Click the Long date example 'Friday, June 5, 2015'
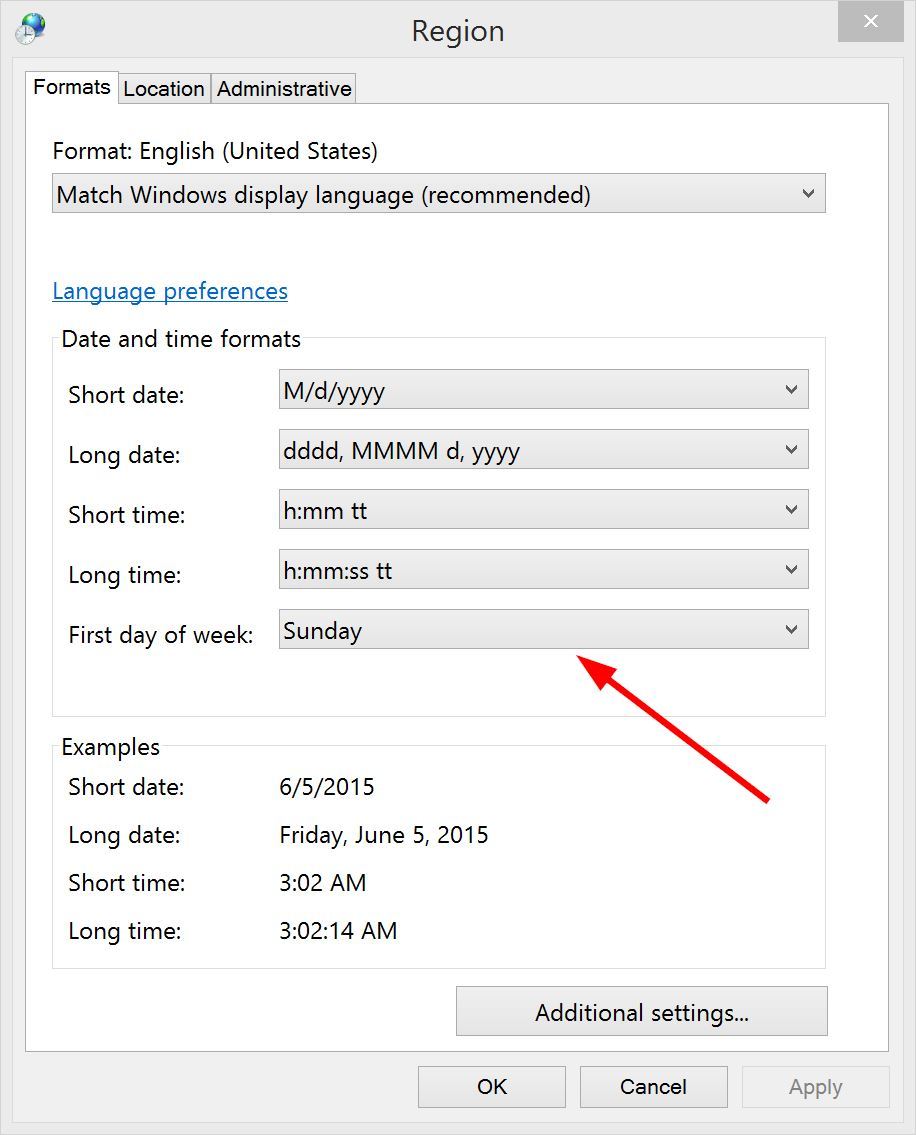Viewport: 916px width, 1135px height. 384,835
